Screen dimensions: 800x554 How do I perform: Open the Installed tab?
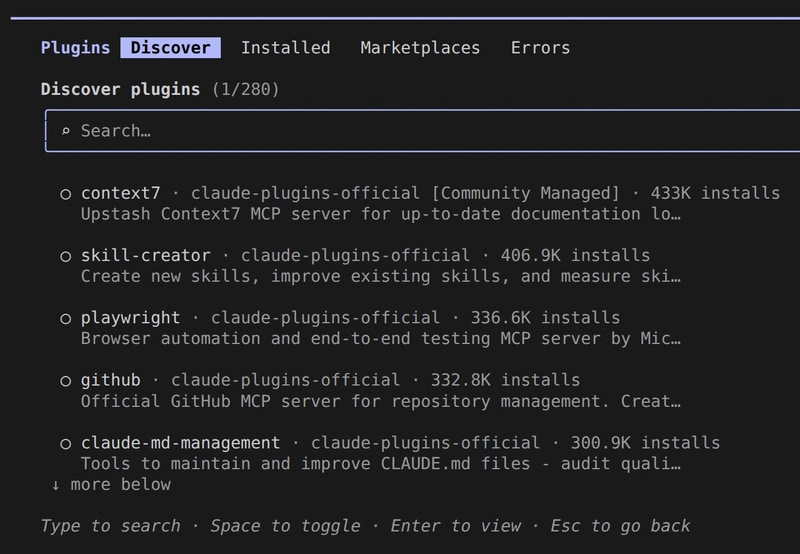[286, 47]
